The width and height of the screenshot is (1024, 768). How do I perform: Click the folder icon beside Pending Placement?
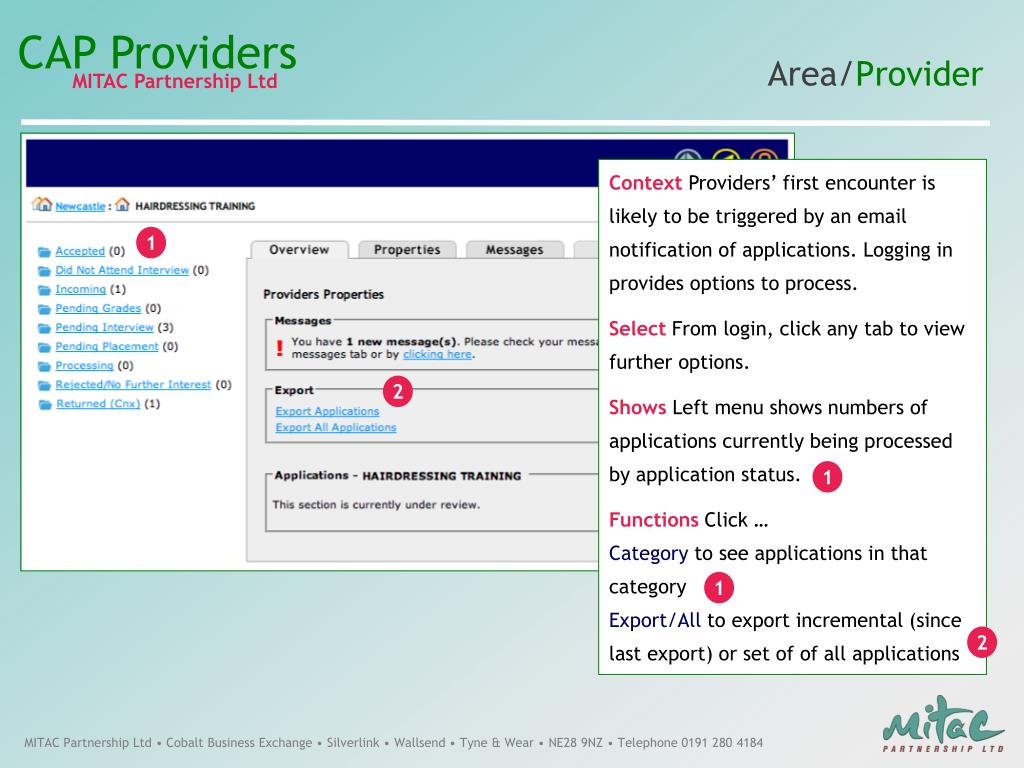44,347
